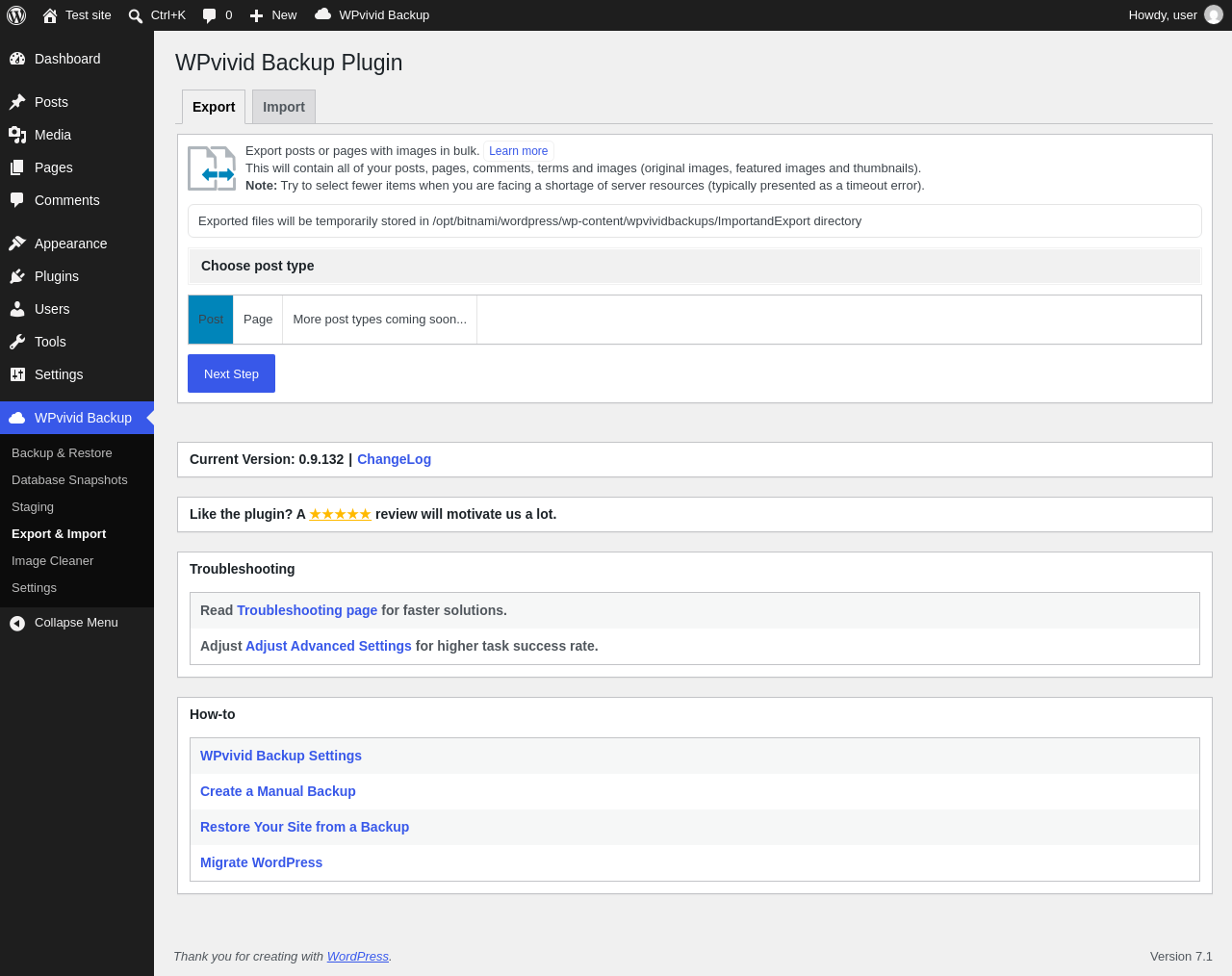Image resolution: width=1232 pixels, height=976 pixels.
Task: Click Howdy, user account menu
Action: [x=1175, y=15]
